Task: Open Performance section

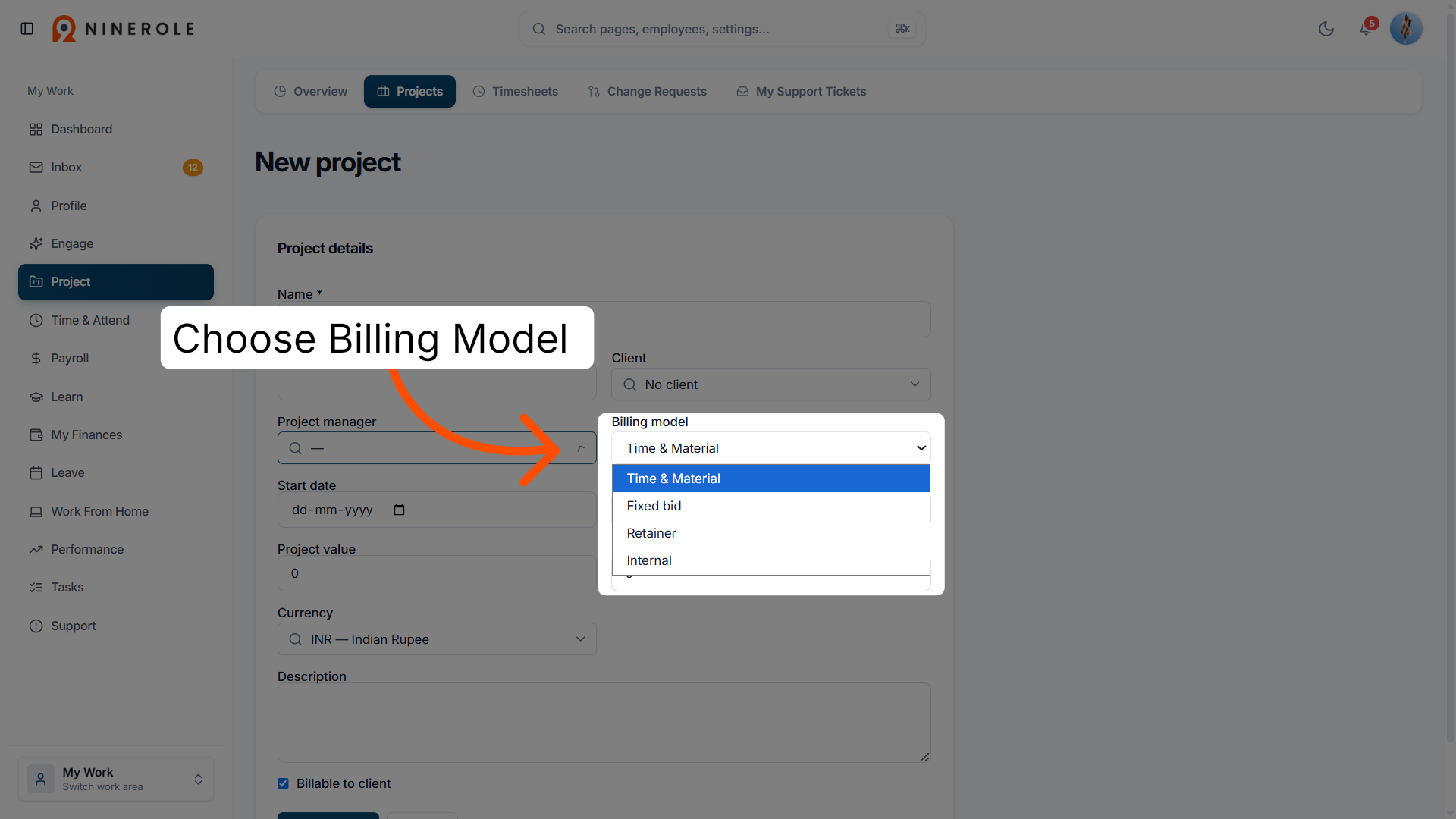Action: [x=116, y=549]
